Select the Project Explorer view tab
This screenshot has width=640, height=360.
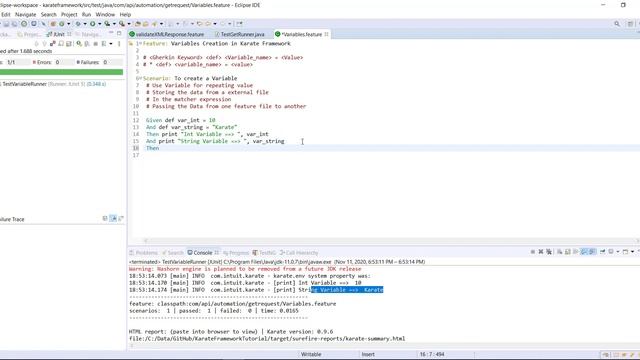tap(29, 34)
